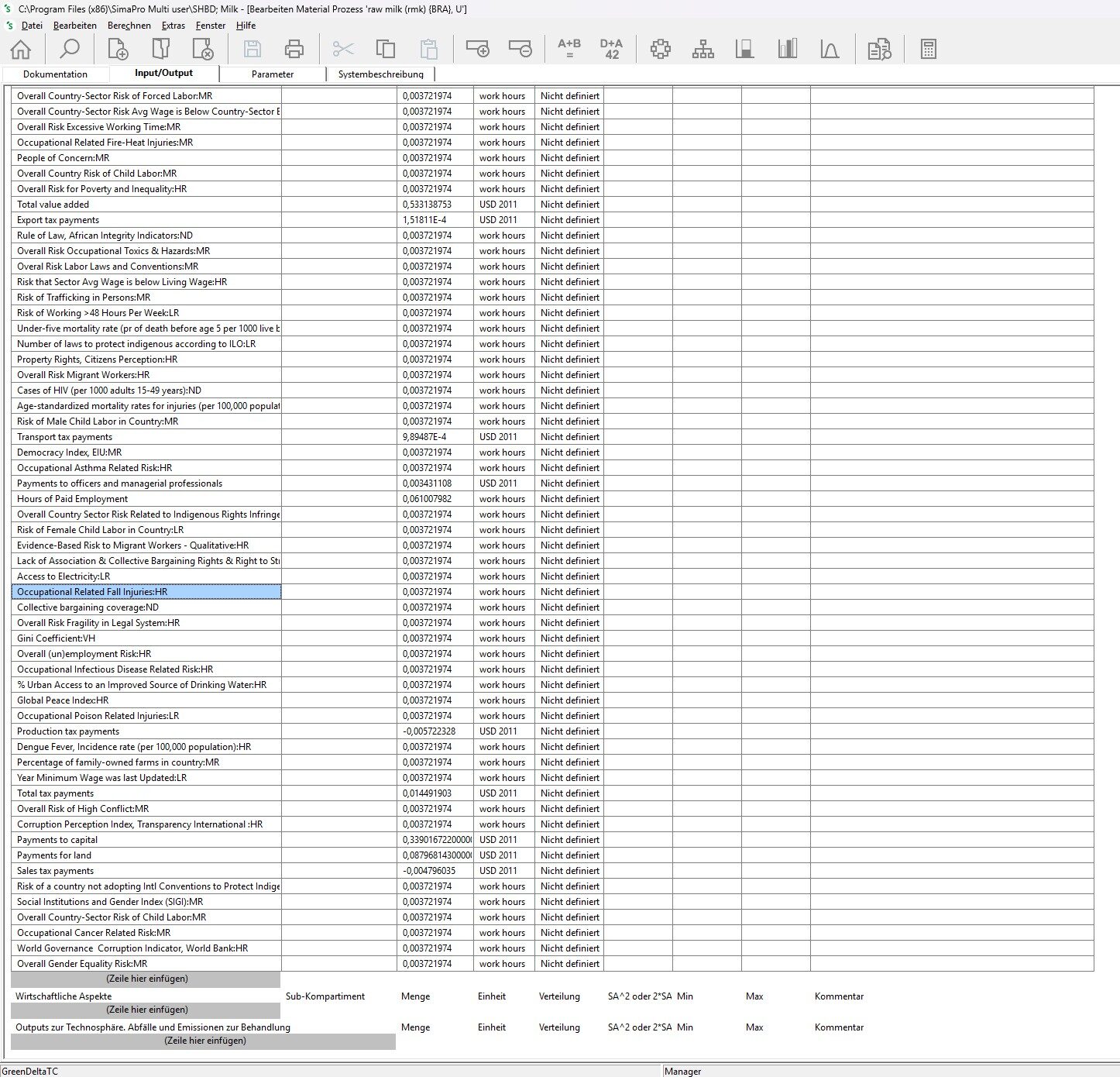The width and height of the screenshot is (1120, 1077).
Task: Click 'Hours of Paid Employment' row
Action: tap(146, 499)
